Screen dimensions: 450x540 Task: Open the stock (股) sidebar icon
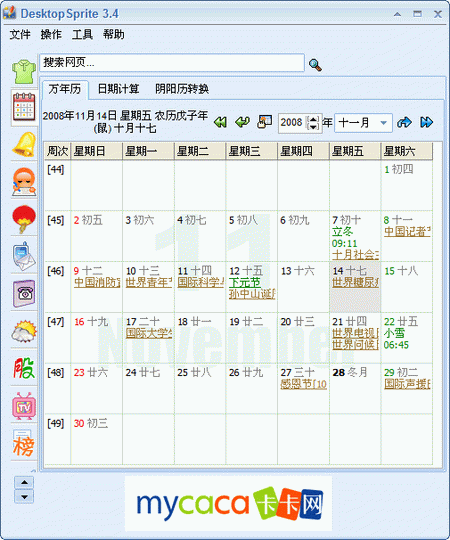pyautogui.click(x=24, y=368)
